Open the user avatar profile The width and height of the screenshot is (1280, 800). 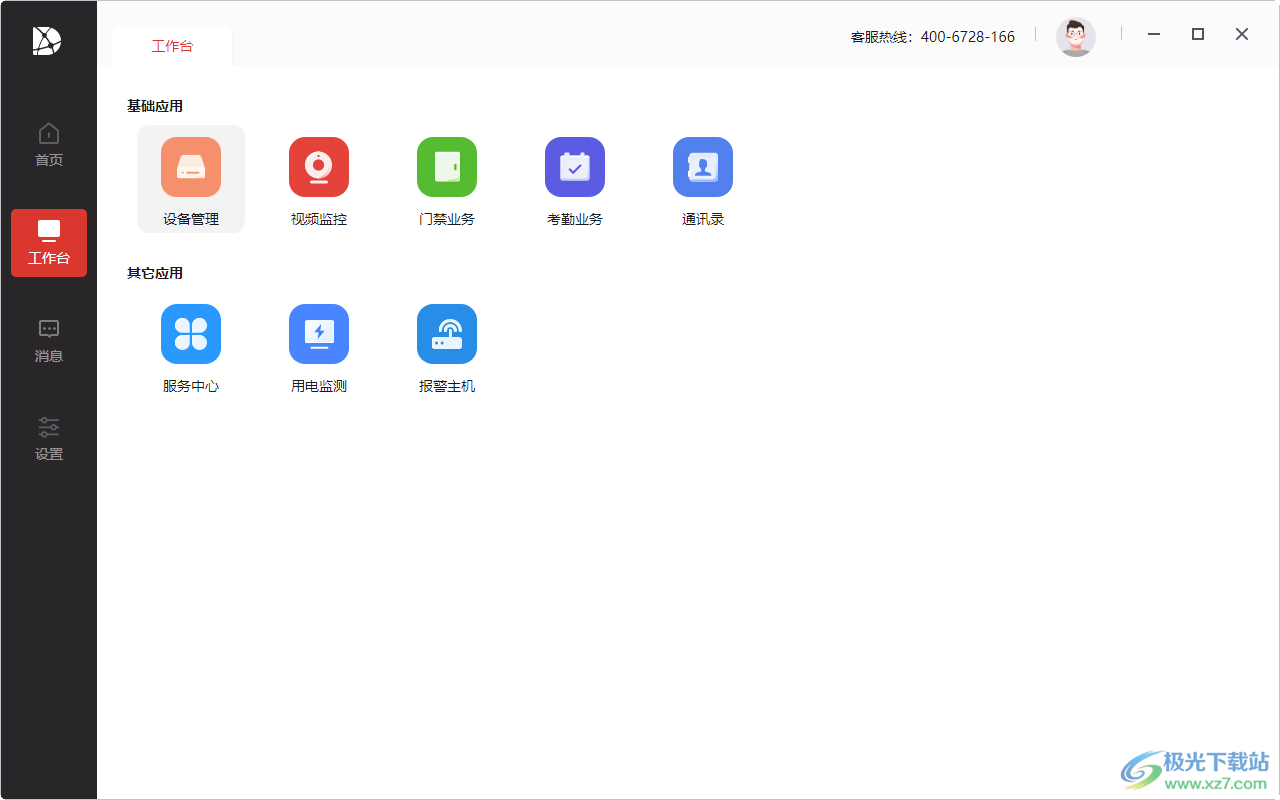(1076, 37)
